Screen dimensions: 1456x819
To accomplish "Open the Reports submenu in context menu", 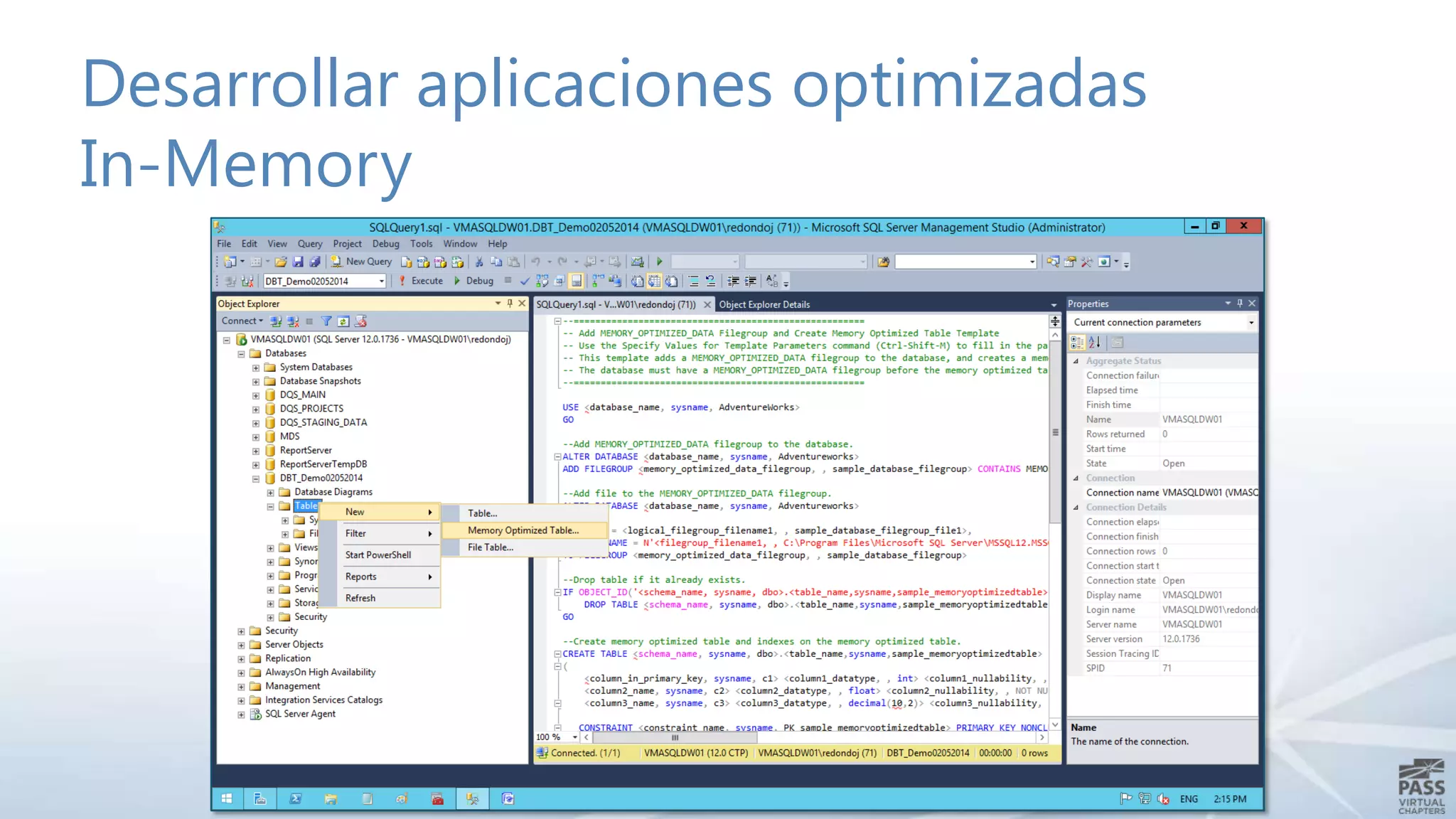I will pos(380,577).
